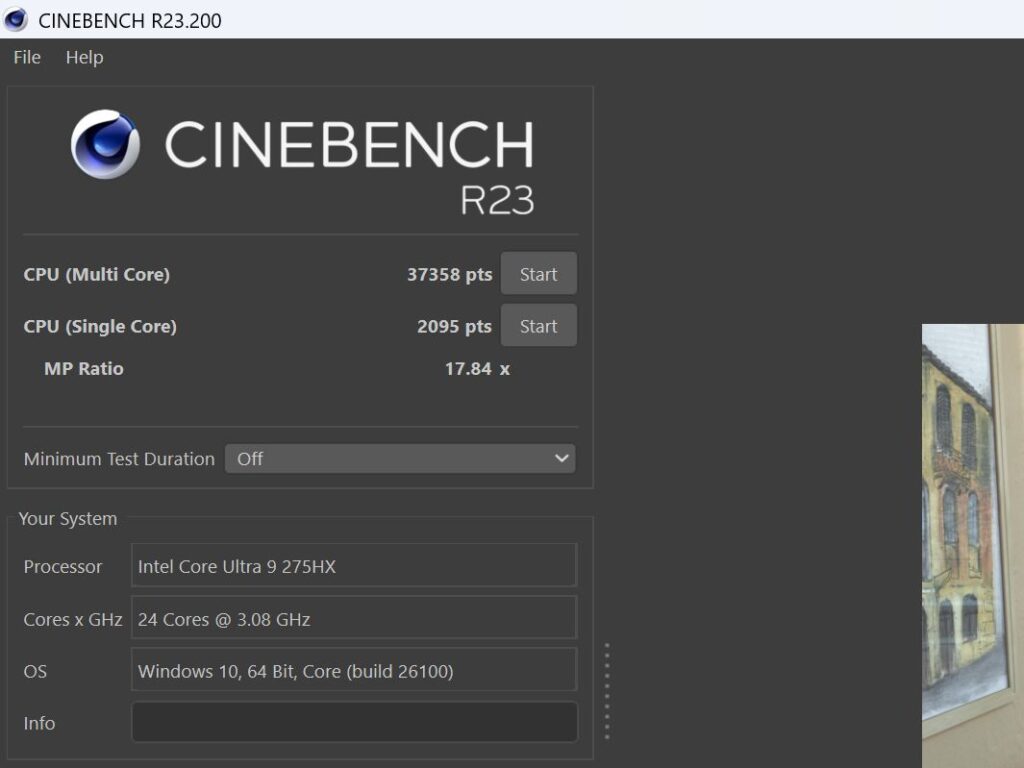Click the Cinebench icon in title bar
The image size is (1024, 768).
16,20
